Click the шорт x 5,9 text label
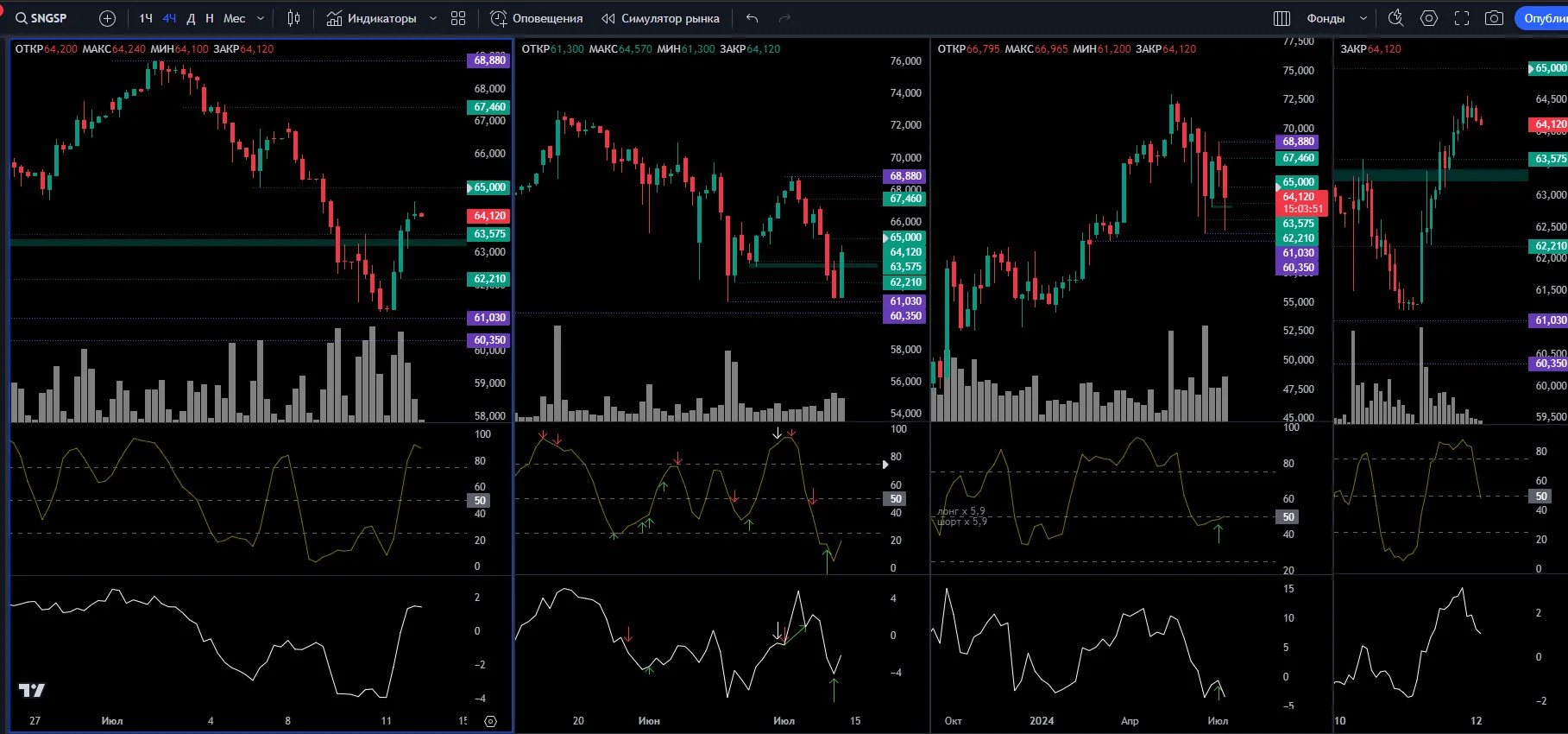Image resolution: width=1568 pixels, height=734 pixels. (x=961, y=522)
